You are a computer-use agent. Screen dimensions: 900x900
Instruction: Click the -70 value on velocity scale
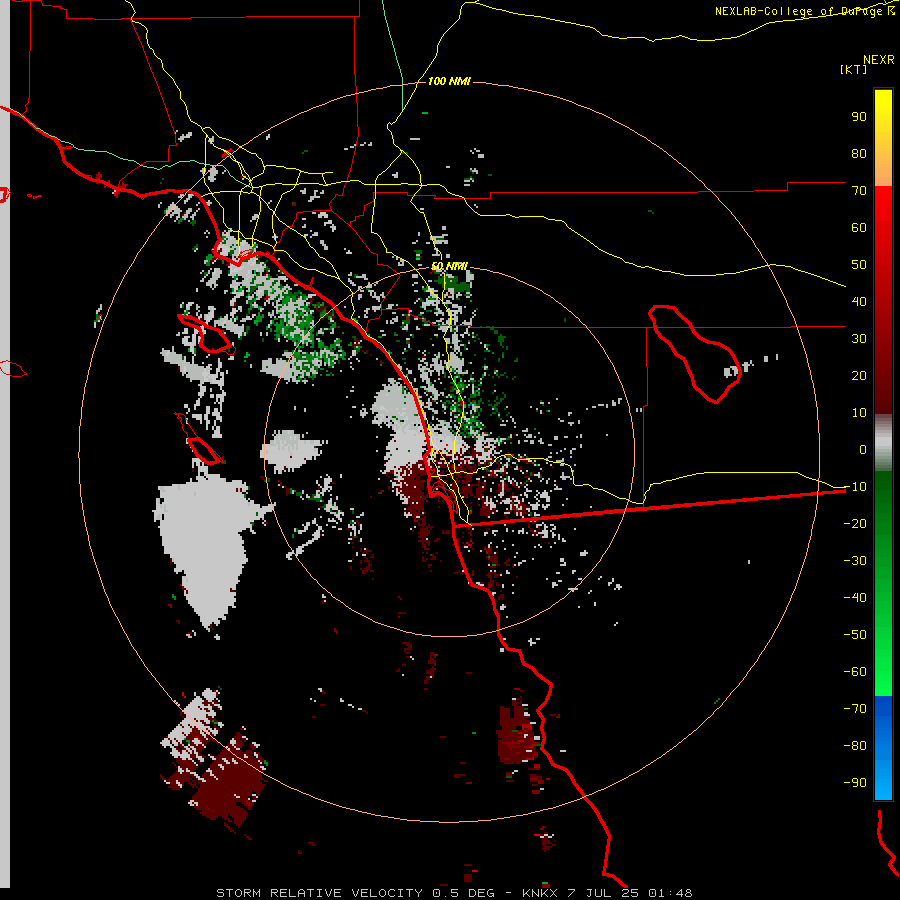click(x=855, y=709)
